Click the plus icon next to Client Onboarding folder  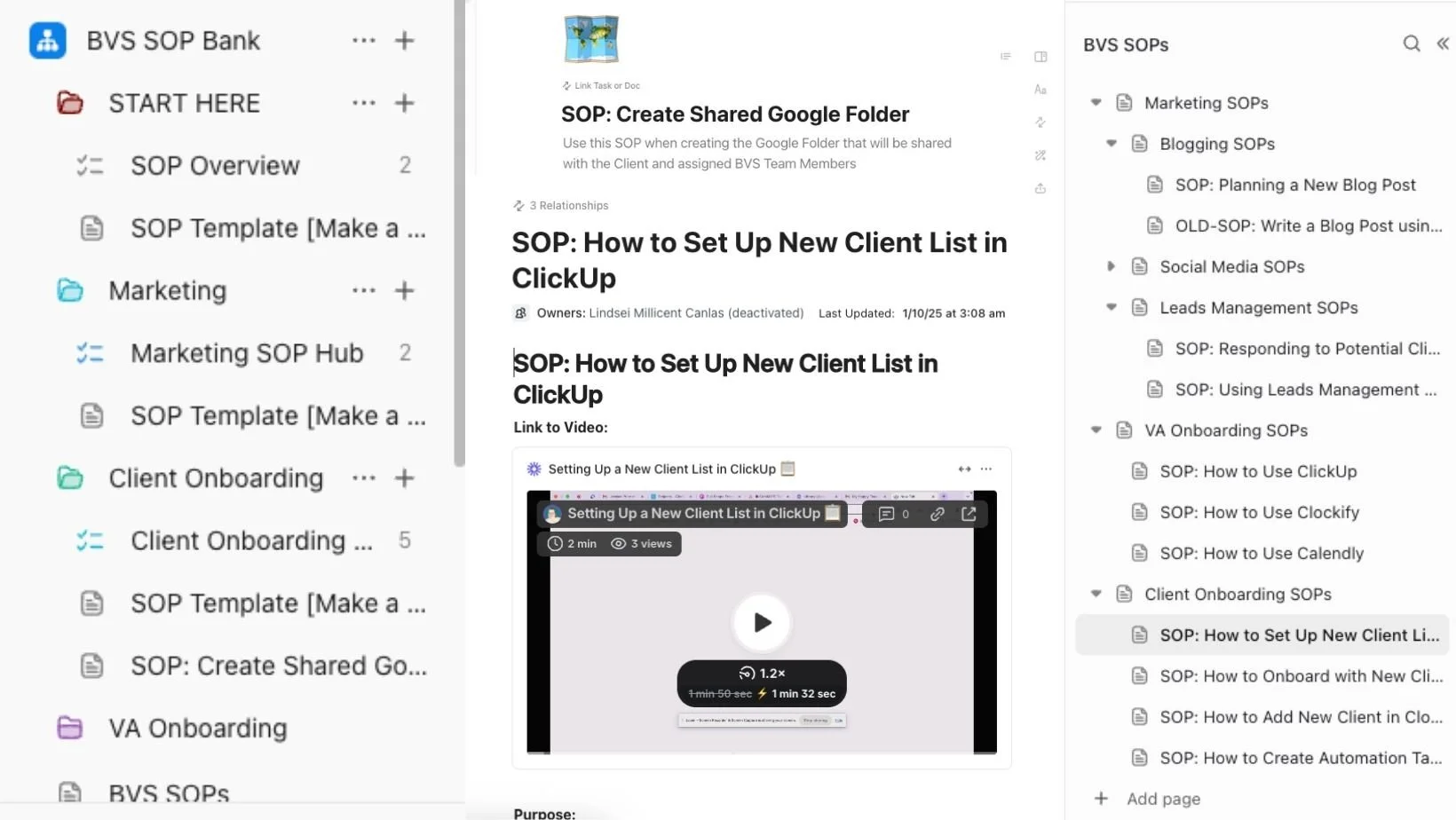pos(405,478)
